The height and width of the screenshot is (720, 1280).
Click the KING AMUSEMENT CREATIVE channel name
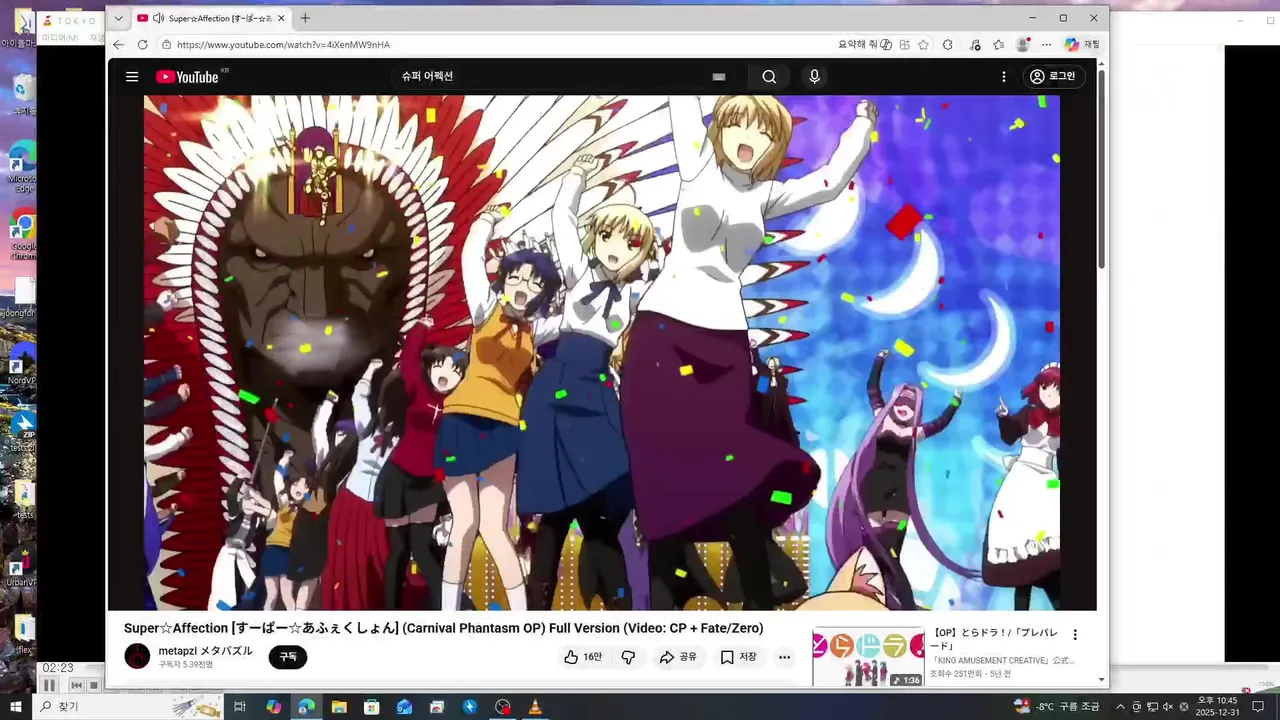(1002, 660)
